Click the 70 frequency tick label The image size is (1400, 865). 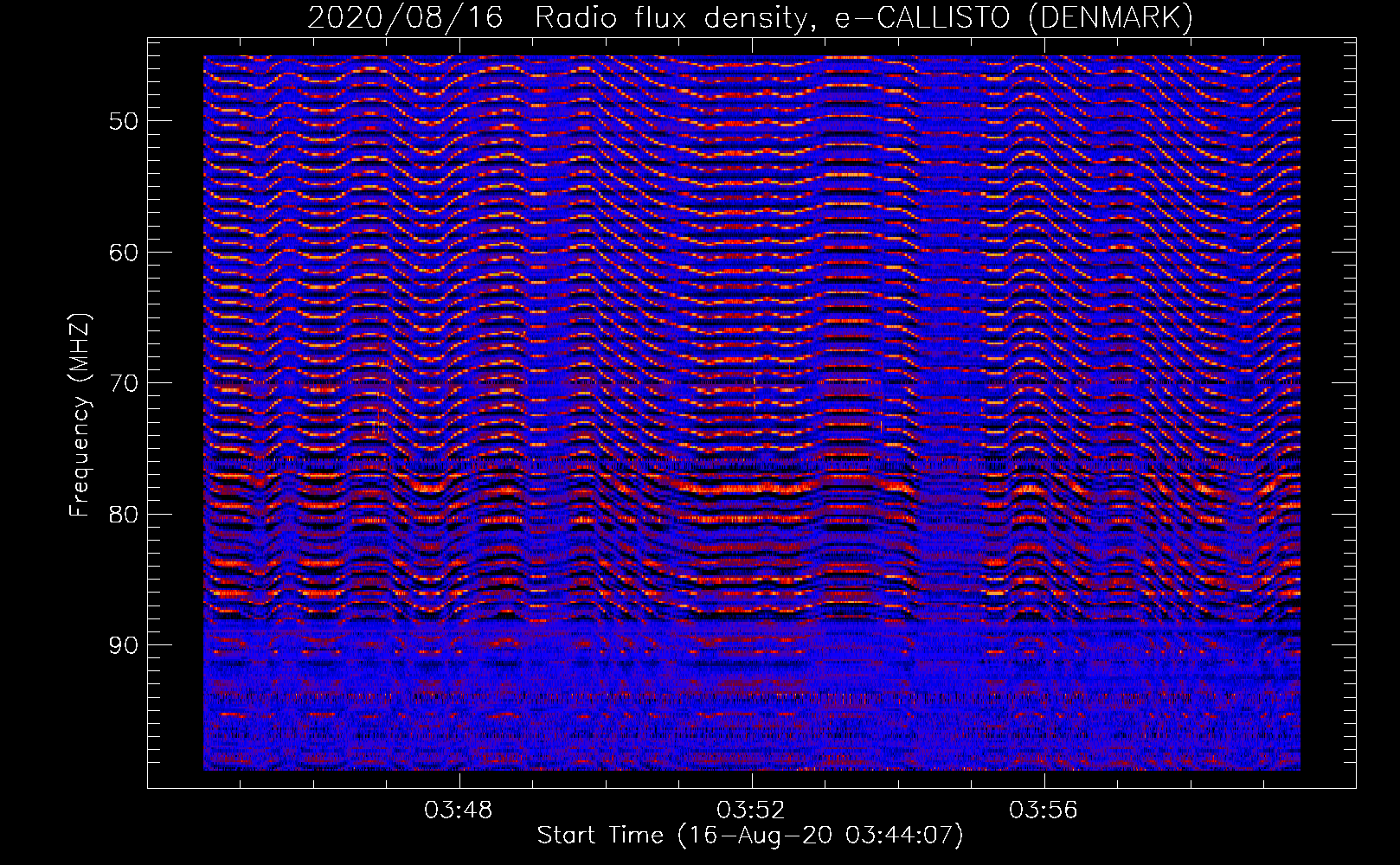click(124, 383)
